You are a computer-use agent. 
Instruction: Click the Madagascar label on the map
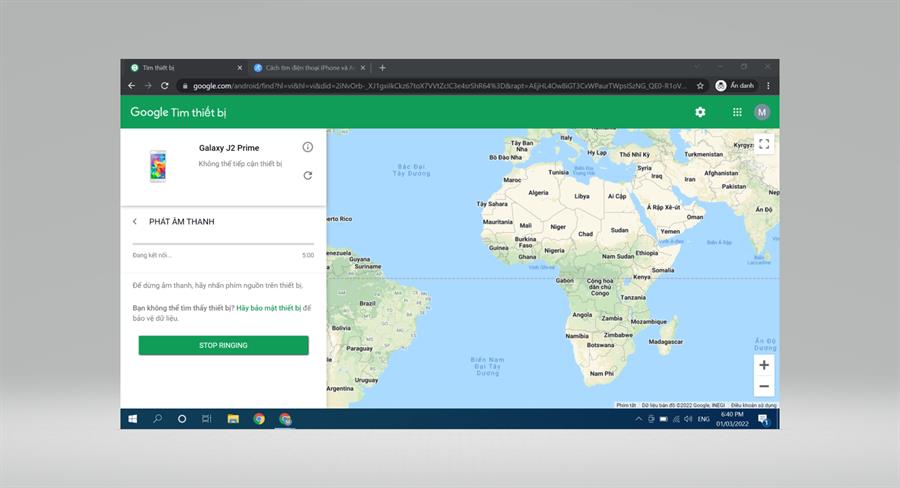[665, 342]
